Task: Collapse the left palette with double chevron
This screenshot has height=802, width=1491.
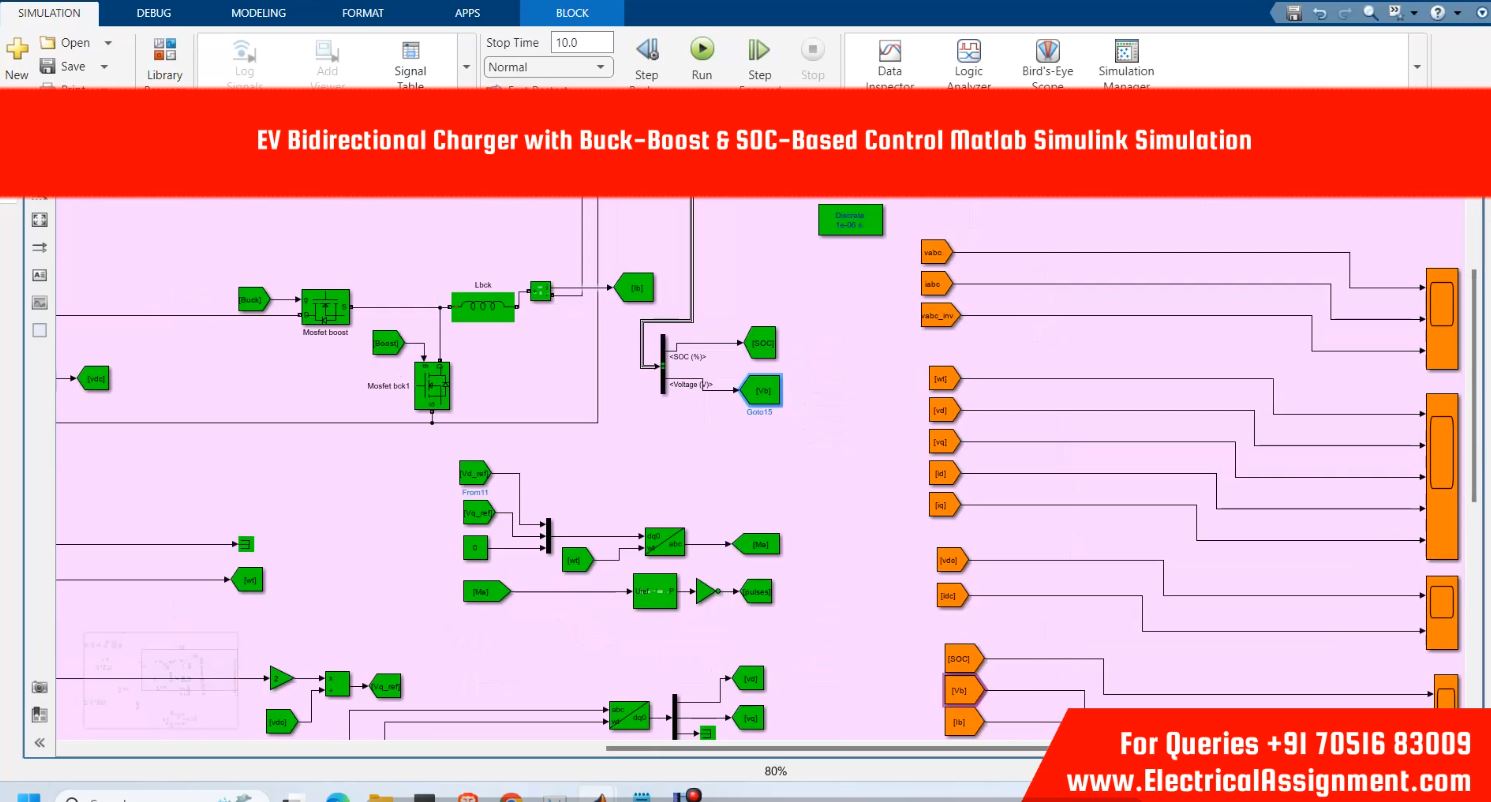Action: point(40,743)
